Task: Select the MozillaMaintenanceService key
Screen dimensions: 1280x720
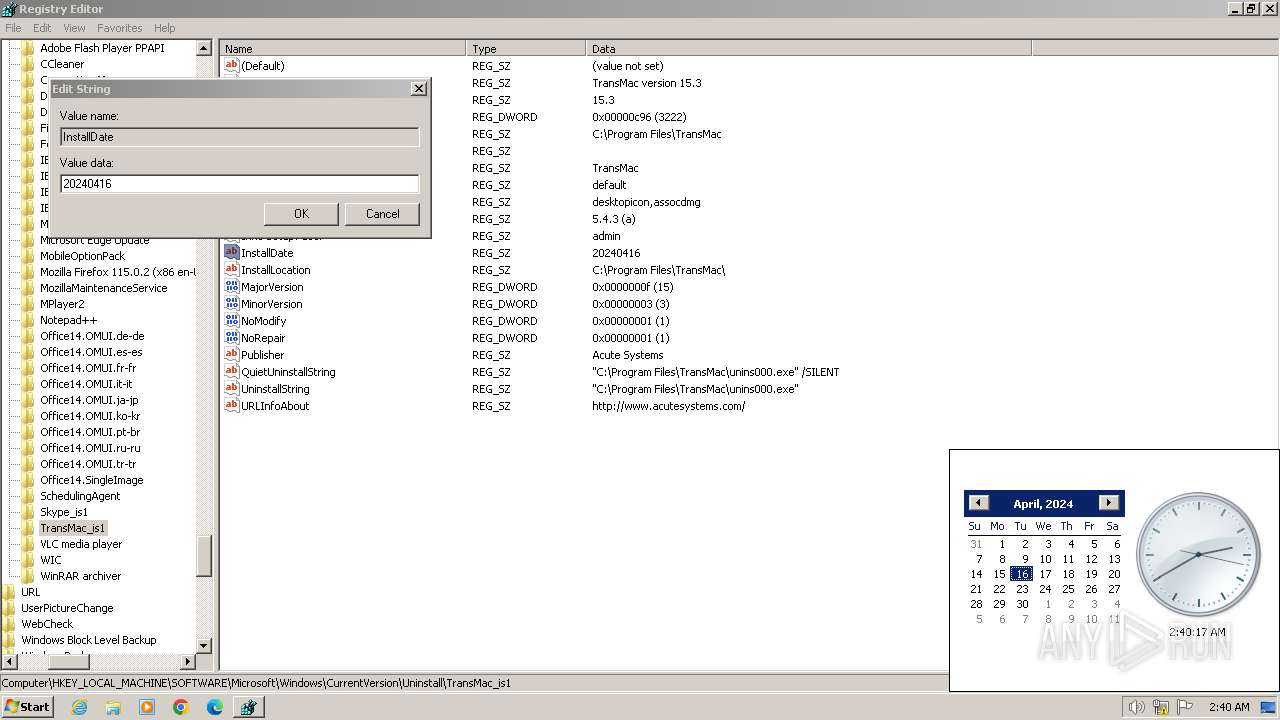Action: [104, 288]
